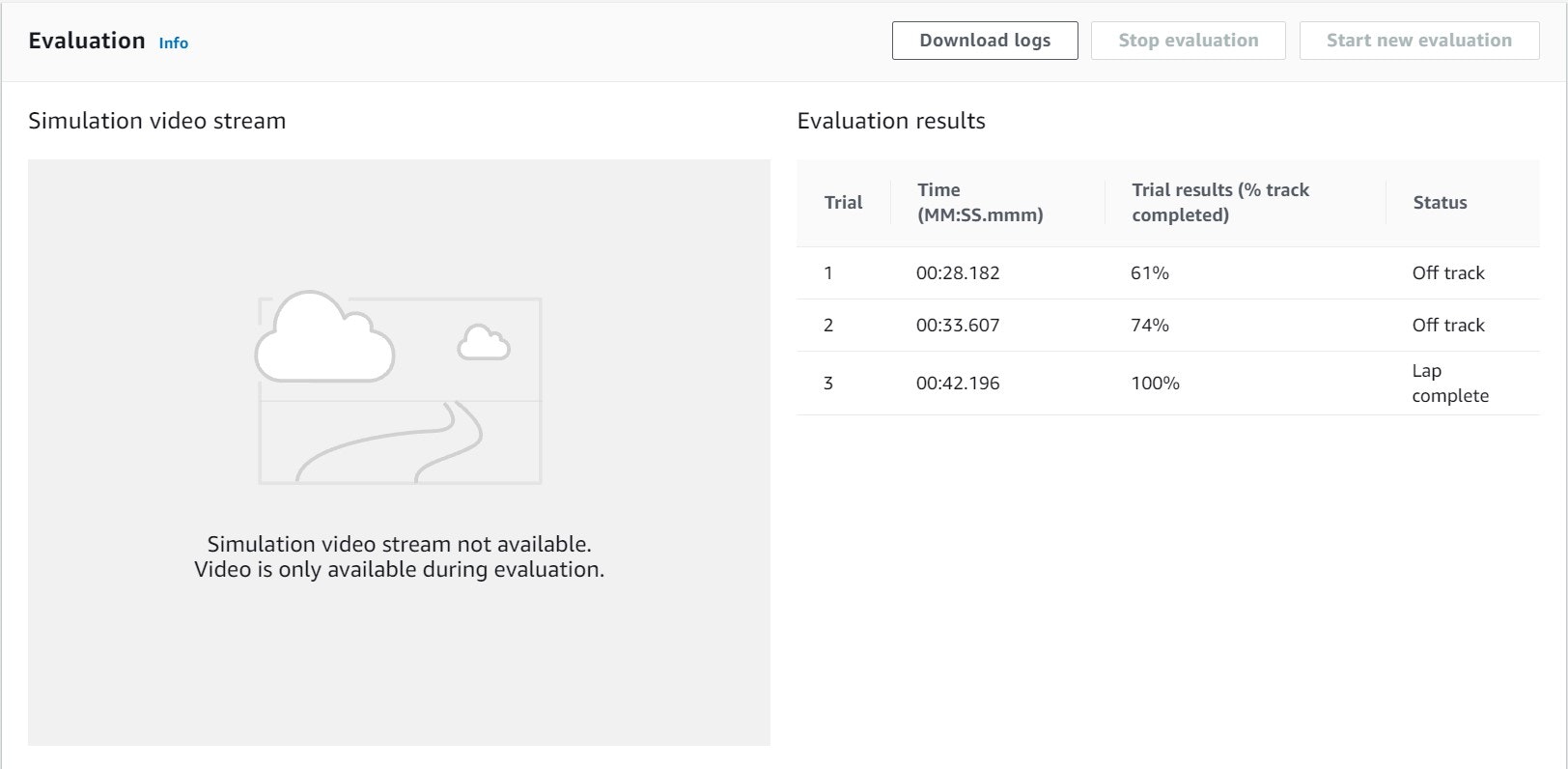Click the 61% track completed cell

1150,273
